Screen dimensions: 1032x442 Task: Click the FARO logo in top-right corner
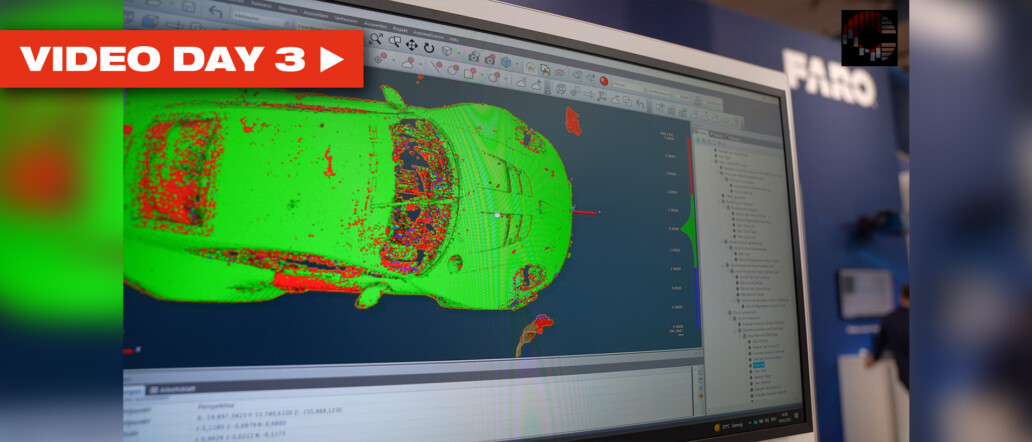pos(831,81)
